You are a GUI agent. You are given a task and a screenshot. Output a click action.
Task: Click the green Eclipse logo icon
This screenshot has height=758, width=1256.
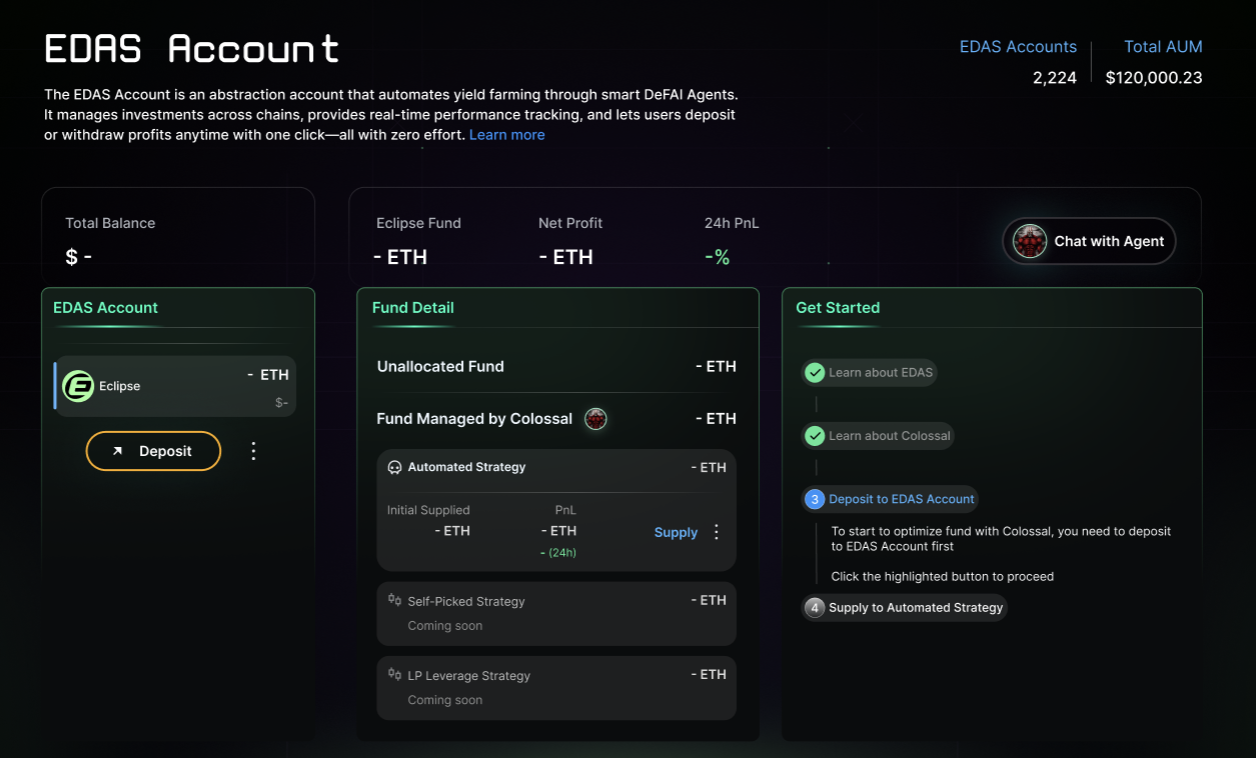[78, 386]
